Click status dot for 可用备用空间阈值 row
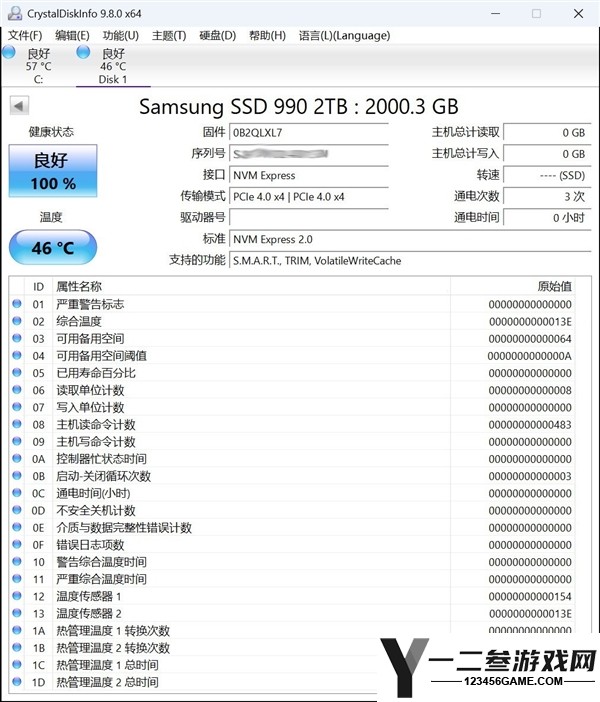600x702 pixels. click(17, 355)
